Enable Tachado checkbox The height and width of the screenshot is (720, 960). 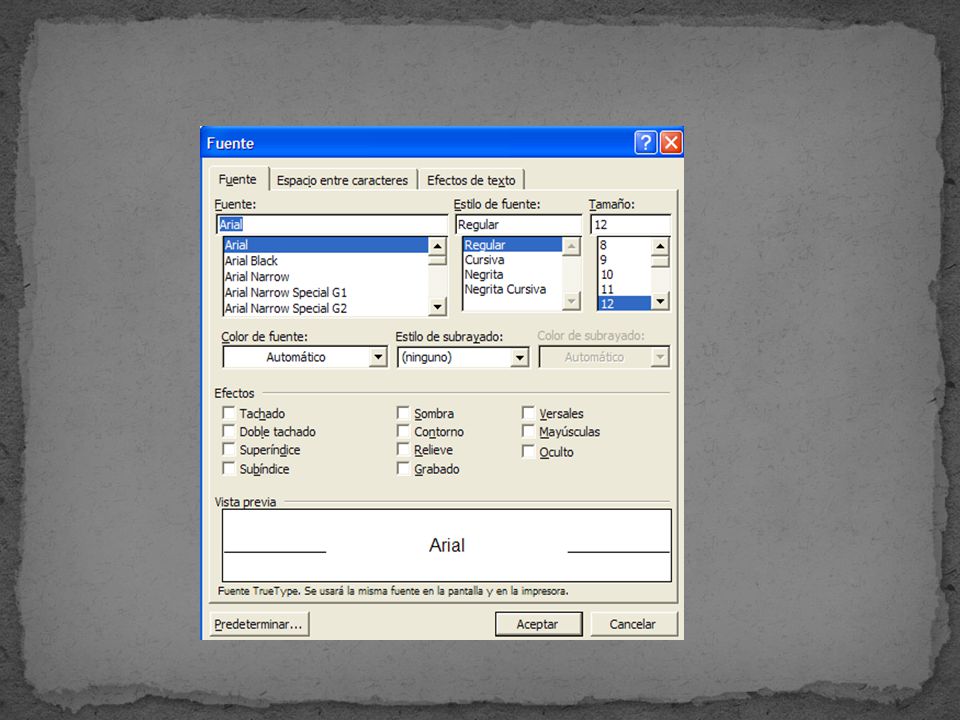228,413
